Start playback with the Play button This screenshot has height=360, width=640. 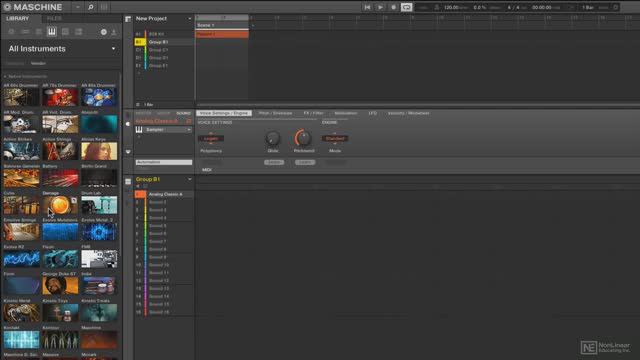(x=380, y=7)
